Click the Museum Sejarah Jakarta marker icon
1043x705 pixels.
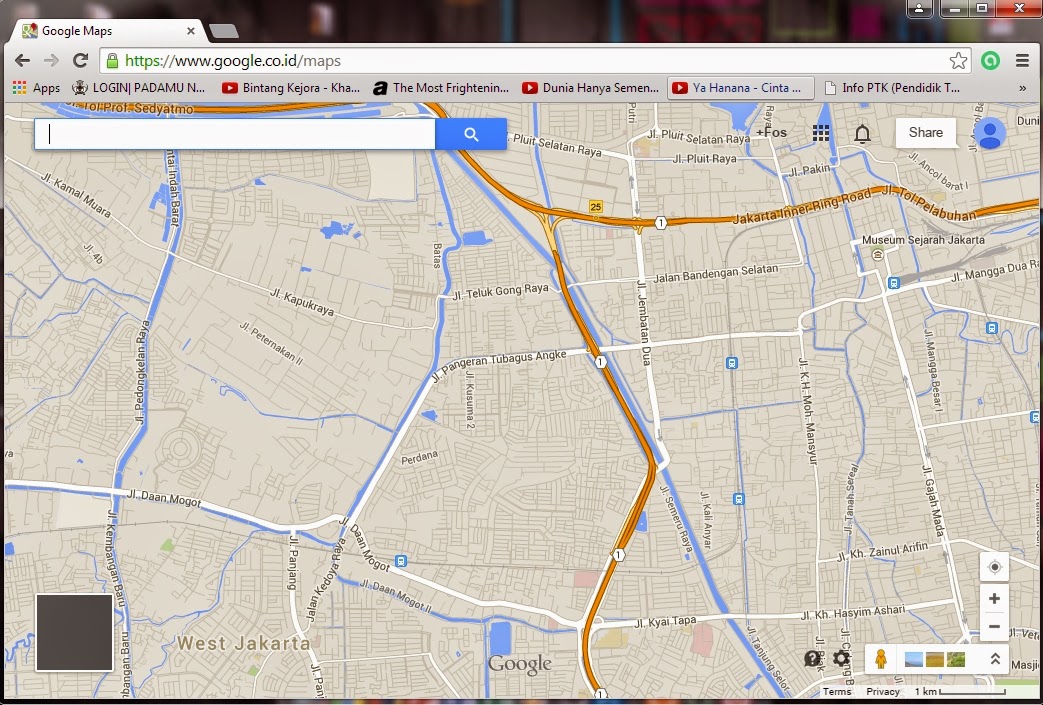877,254
